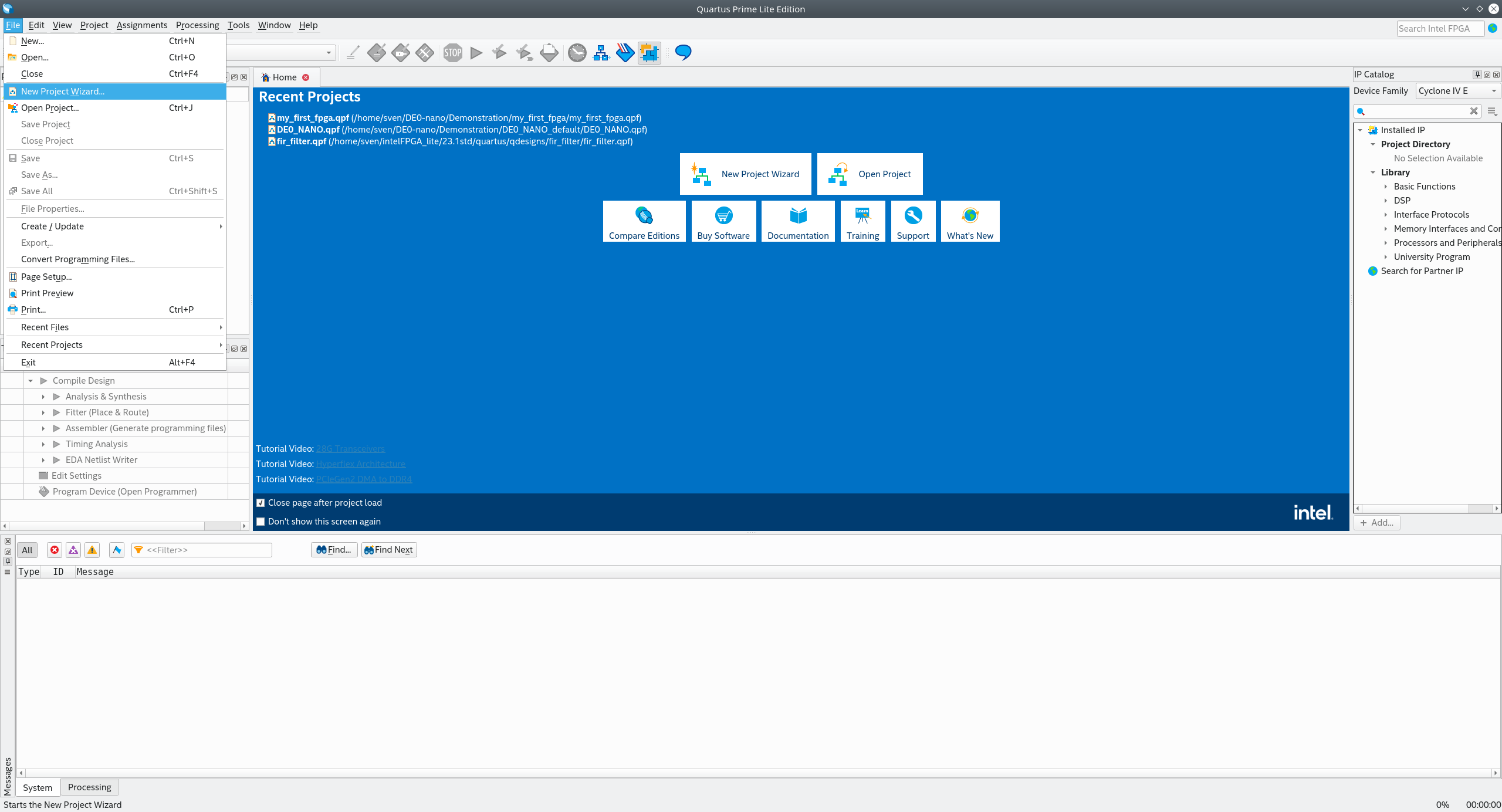Open the Chip Planner toolbar icon
Image resolution: width=1502 pixels, height=812 pixels.
[x=425, y=53]
